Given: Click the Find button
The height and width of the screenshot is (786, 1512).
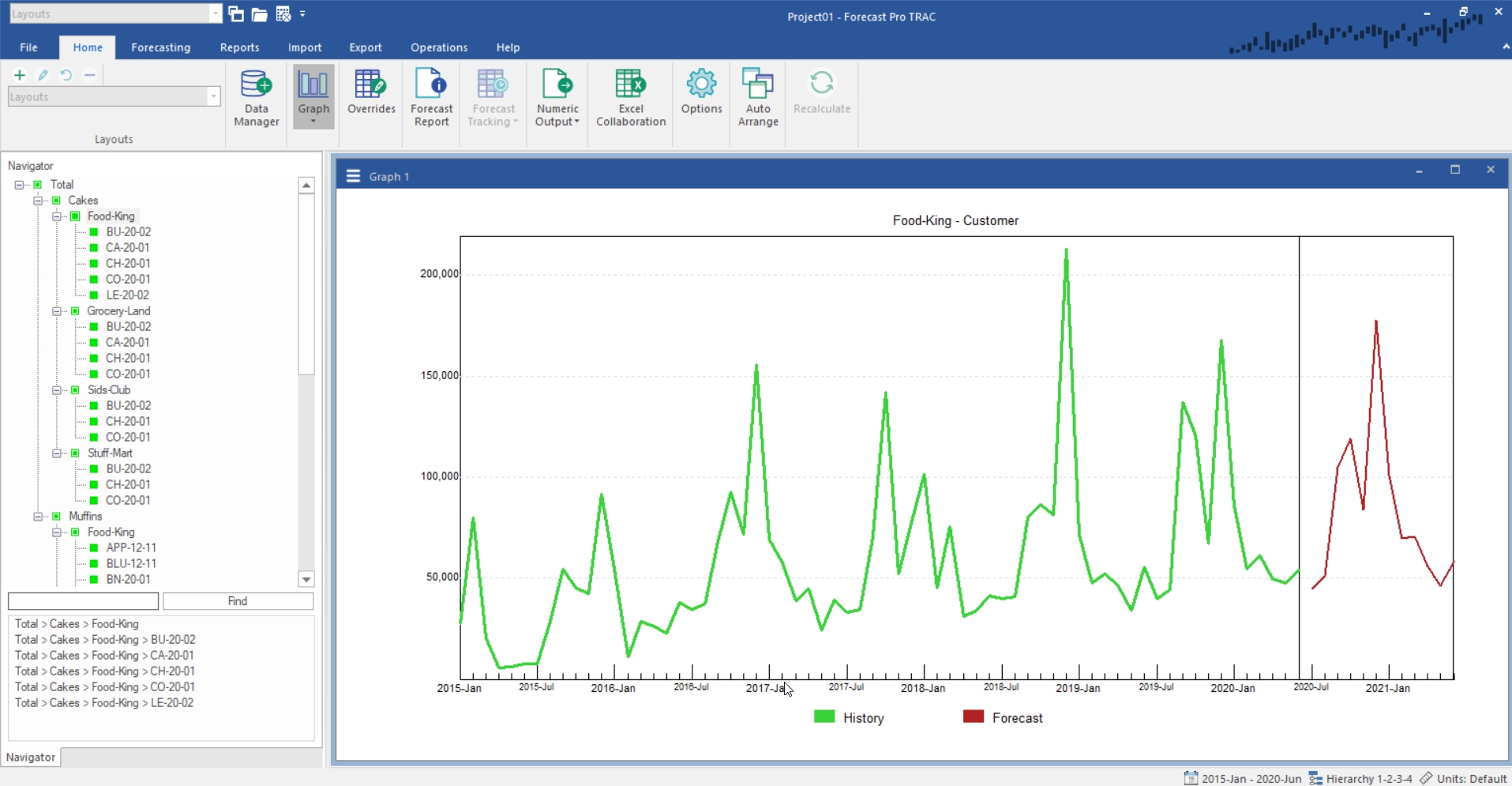Looking at the screenshot, I should (238, 601).
